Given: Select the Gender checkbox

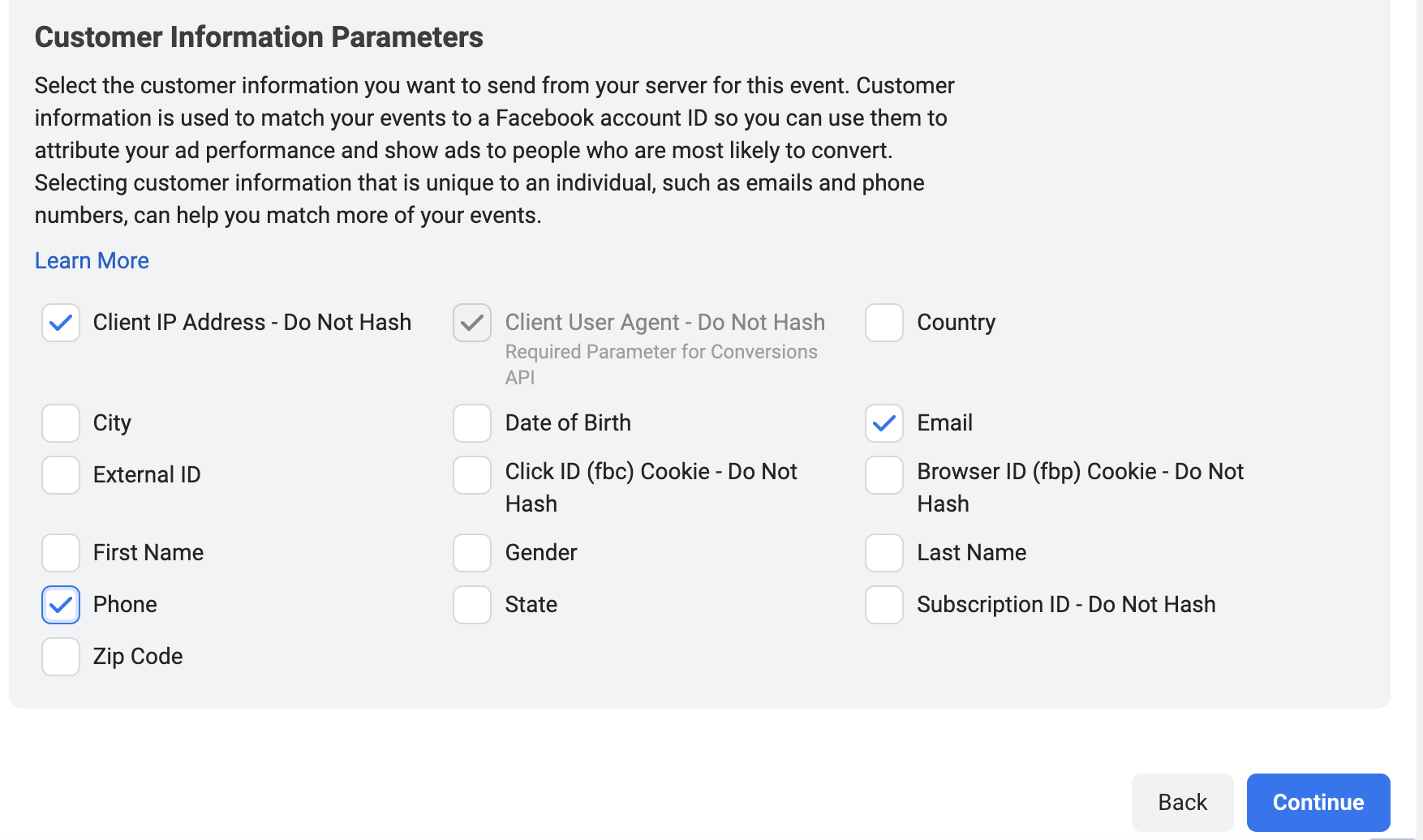Looking at the screenshot, I should tap(472, 553).
